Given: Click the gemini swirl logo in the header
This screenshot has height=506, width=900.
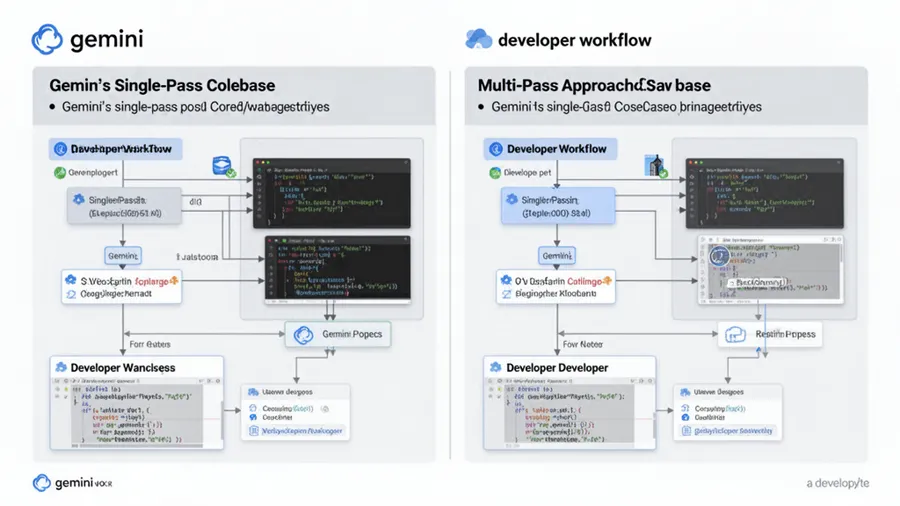Looking at the screenshot, I should point(47,40).
